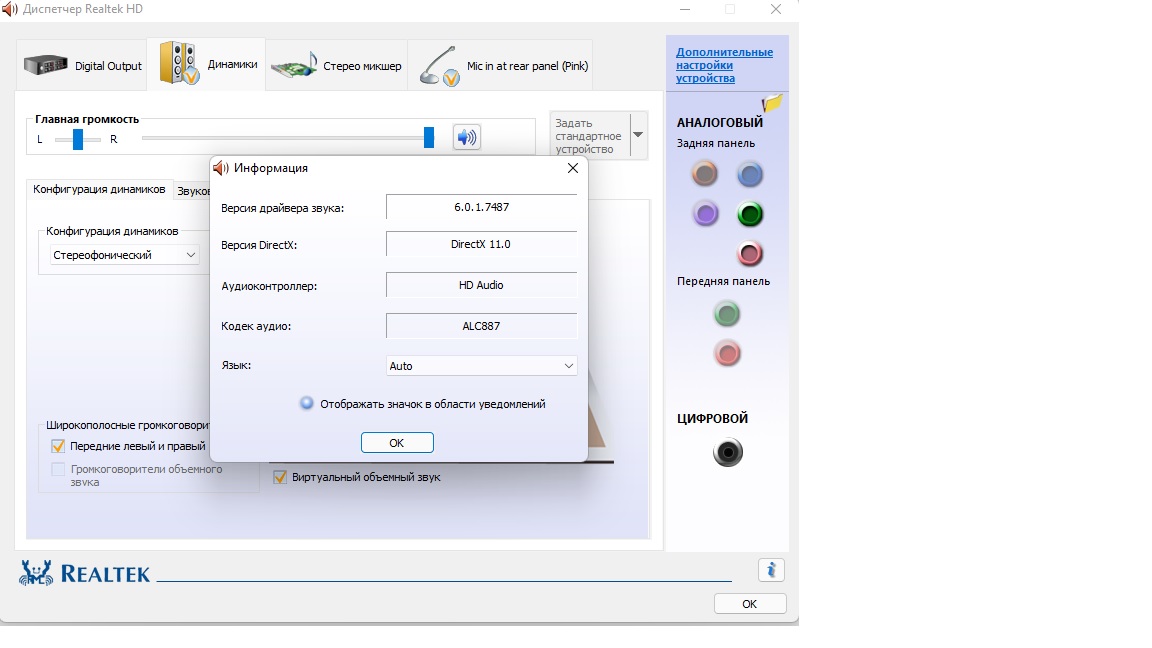Viewport: 1152px width, 648px height.
Task: Switch to the Digital Output tab
Action: (82, 65)
